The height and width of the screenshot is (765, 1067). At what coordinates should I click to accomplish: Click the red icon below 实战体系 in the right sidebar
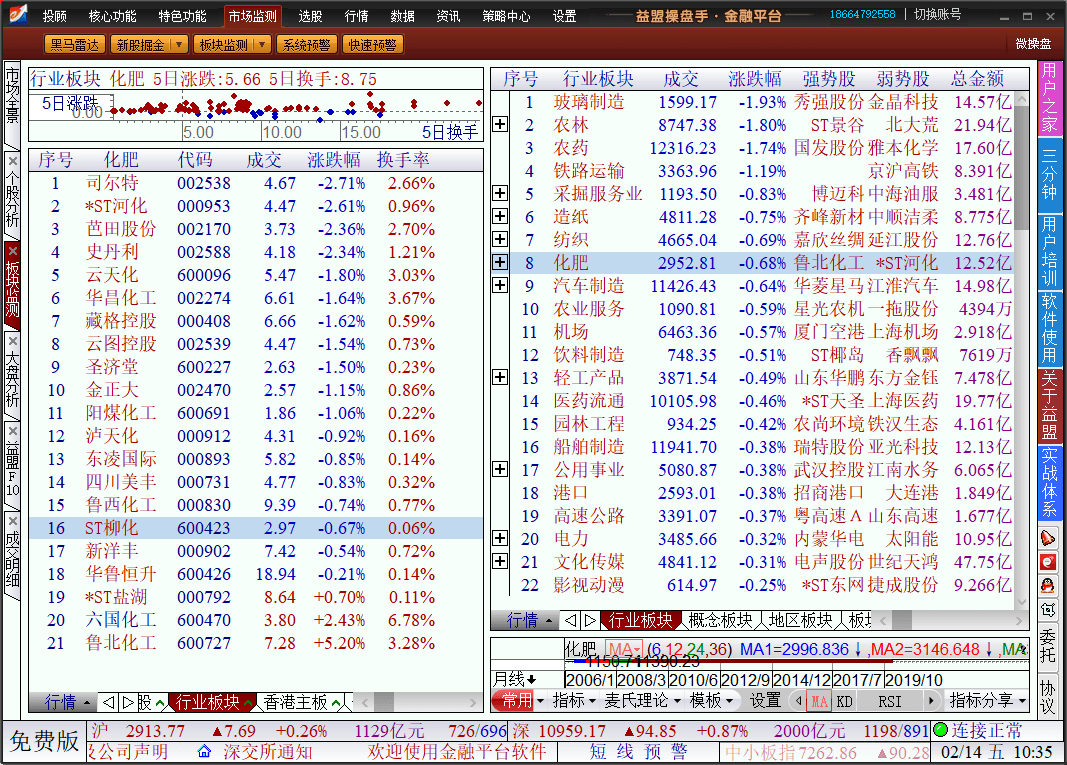[x=1049, y=538]
